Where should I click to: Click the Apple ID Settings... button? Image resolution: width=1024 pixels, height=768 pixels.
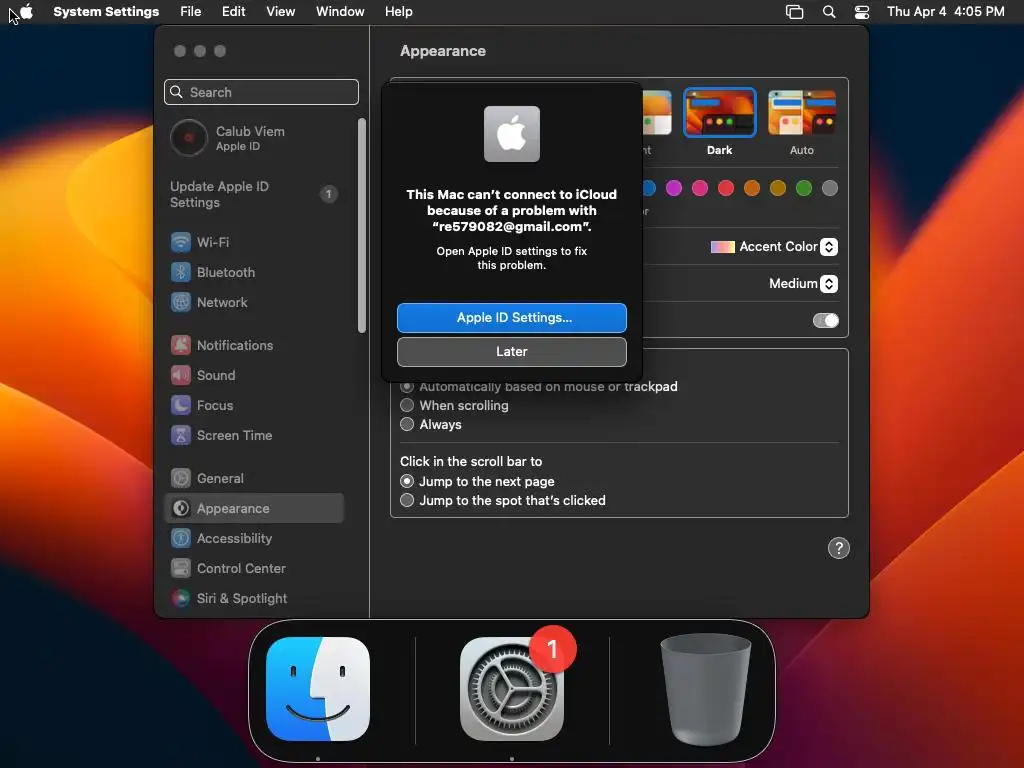[x=512, y=318]
